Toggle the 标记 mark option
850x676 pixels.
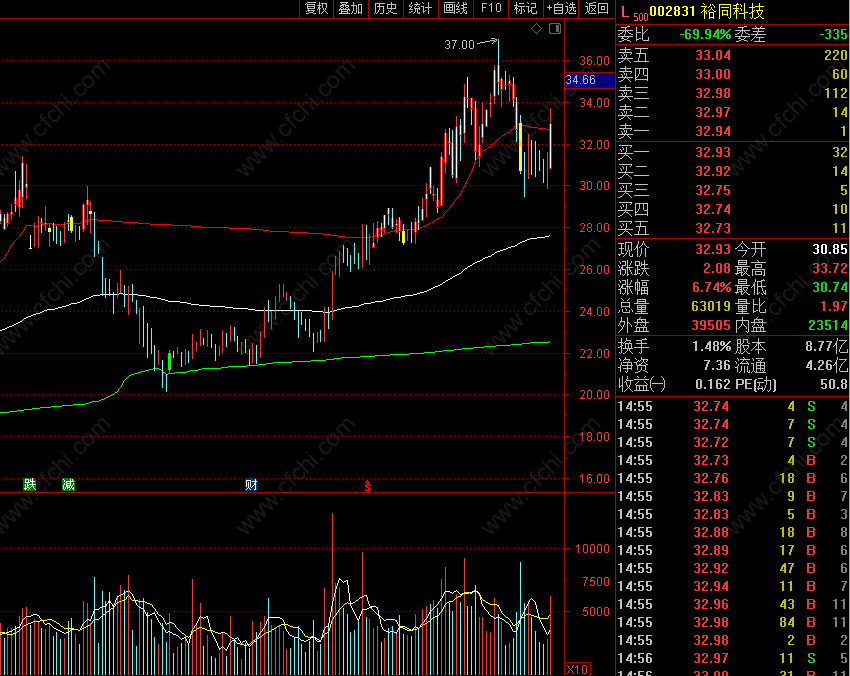coord(525,9)
